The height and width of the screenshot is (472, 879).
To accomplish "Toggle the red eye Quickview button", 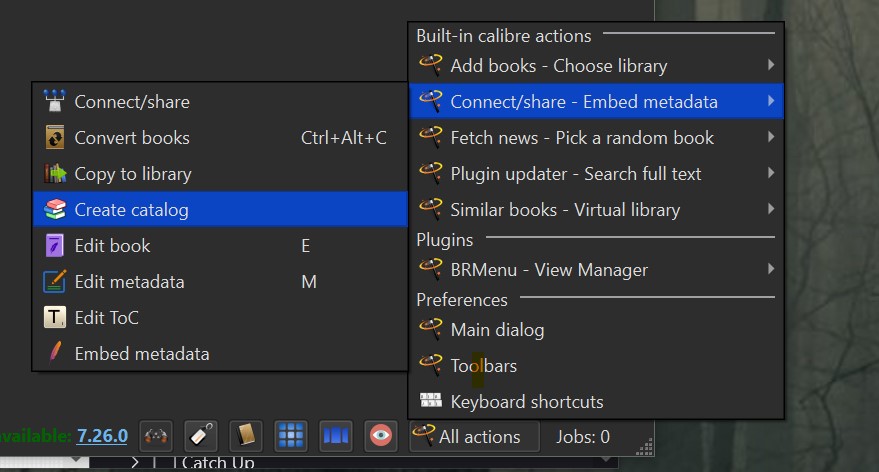I will (x=380, y=436).
